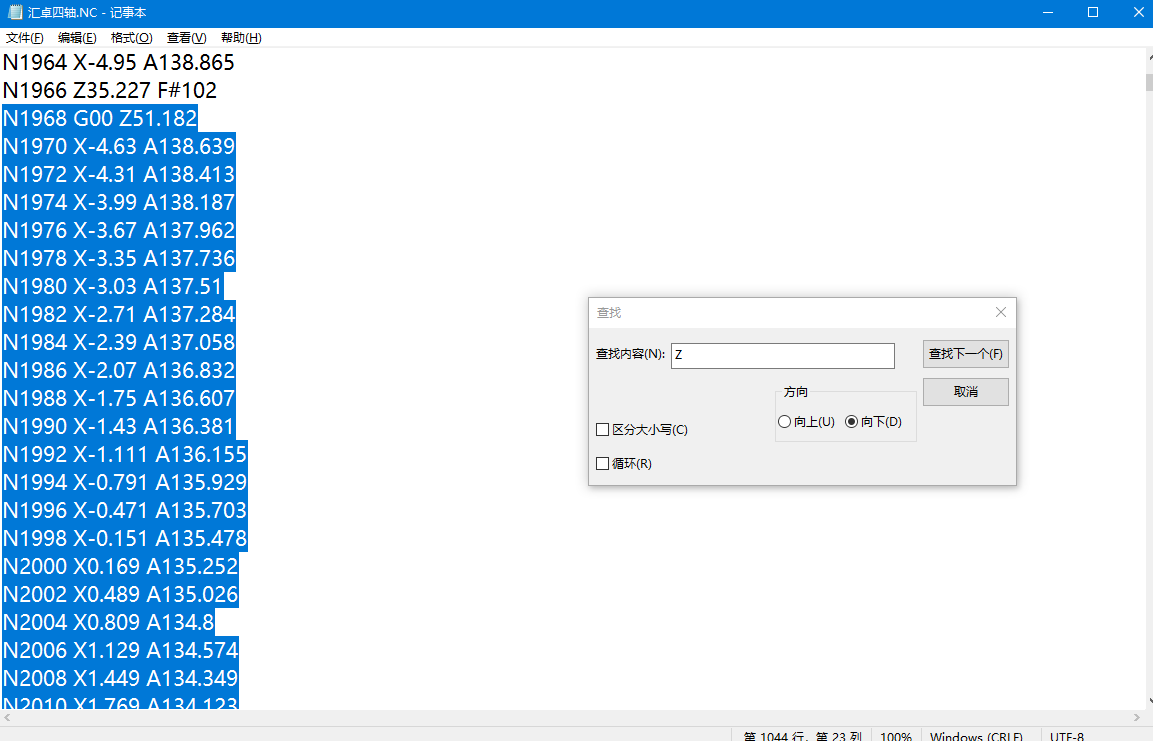Click the UTF-8 encoding status entry
Image resolution: width=1153 pixels, height=741 pixels.
1066,735
